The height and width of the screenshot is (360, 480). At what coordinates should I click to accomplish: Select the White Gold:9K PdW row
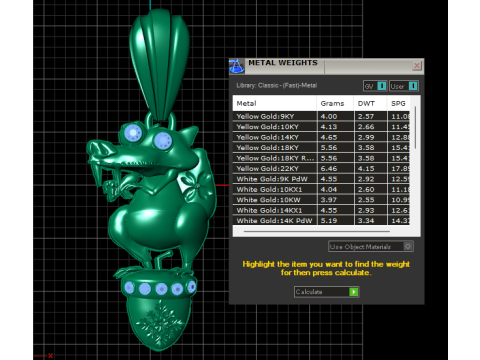[321, 179]
